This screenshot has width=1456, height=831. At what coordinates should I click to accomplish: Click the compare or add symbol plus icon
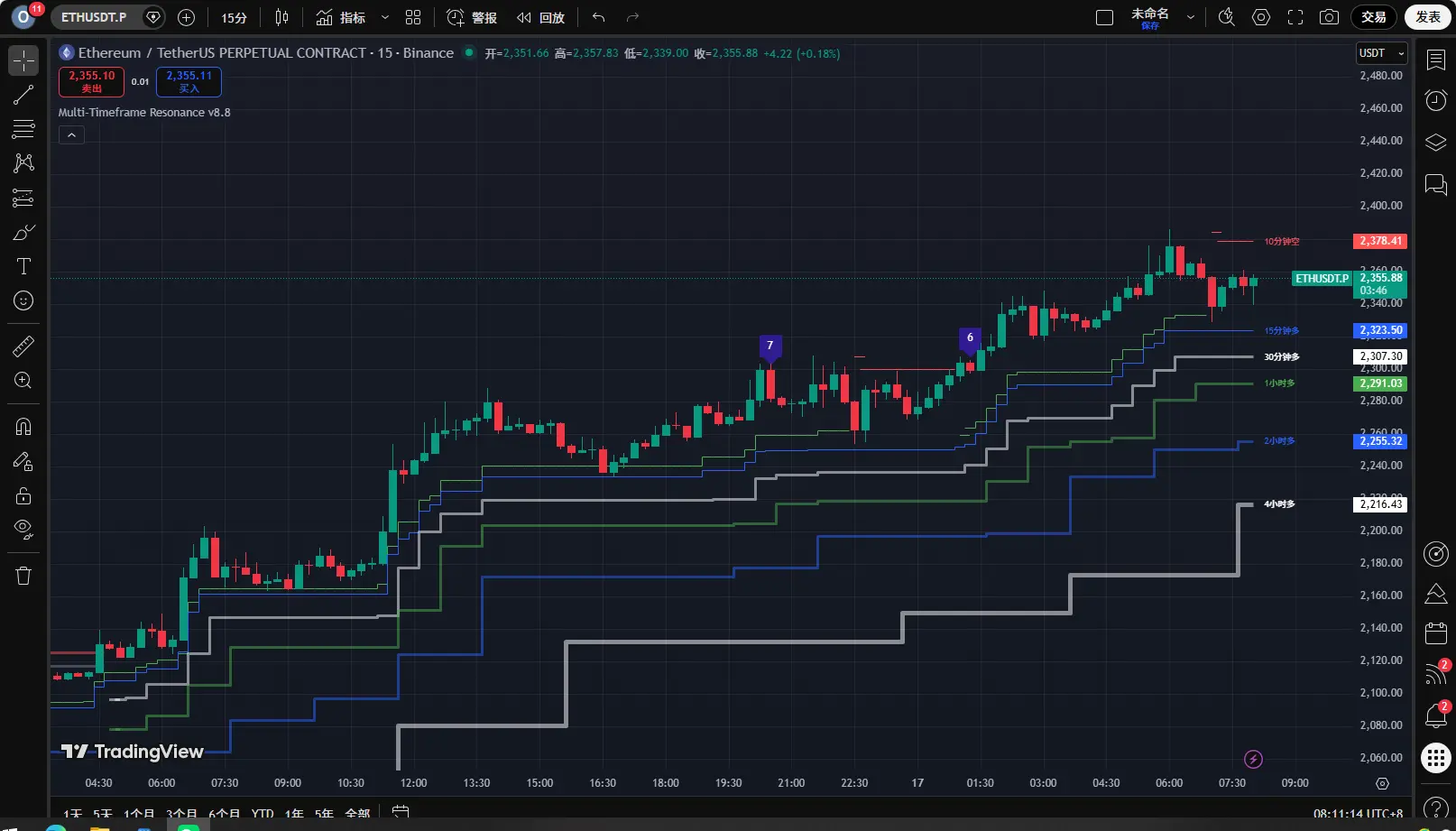pos(187,17)
